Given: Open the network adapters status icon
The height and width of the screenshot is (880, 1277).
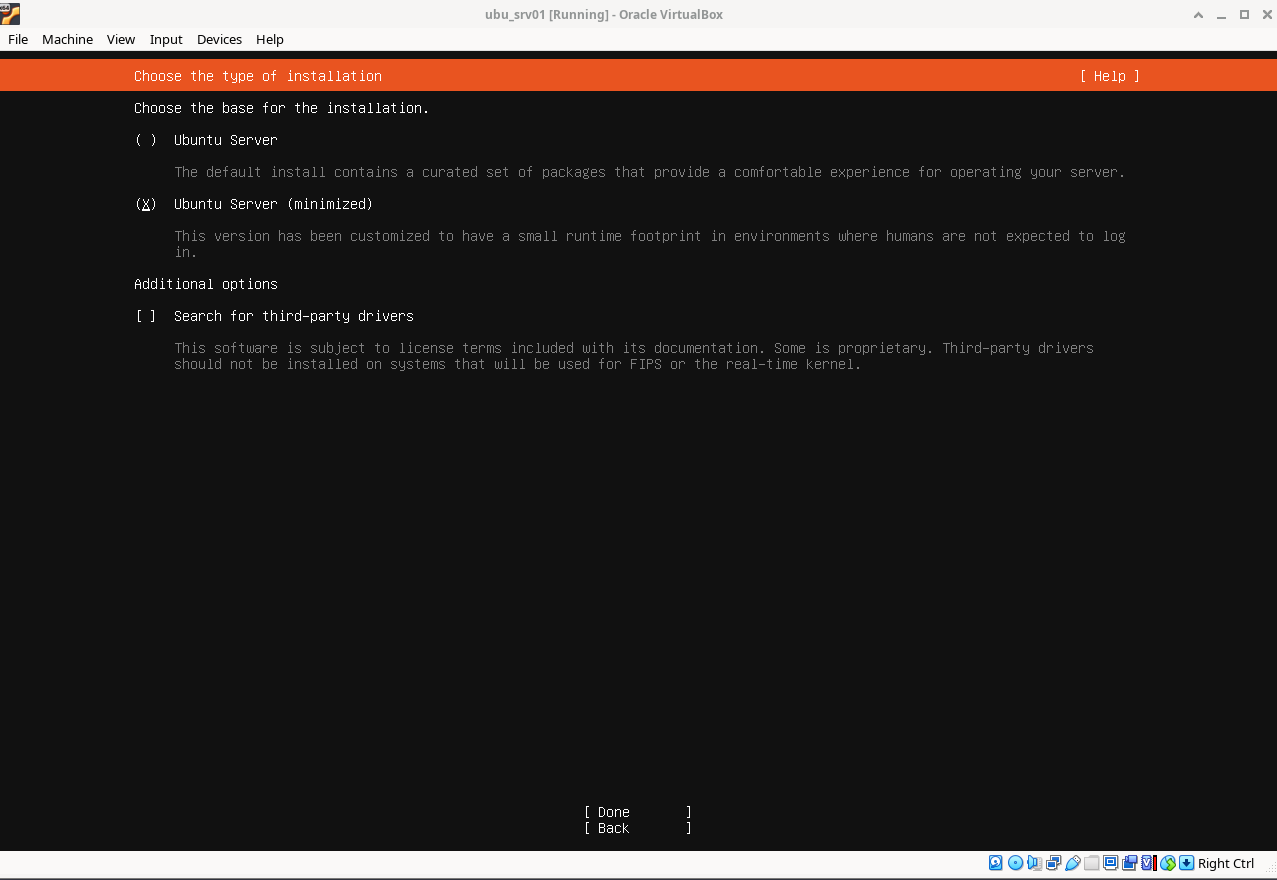Looking at the screenshot, I should tap(1053, 863).
